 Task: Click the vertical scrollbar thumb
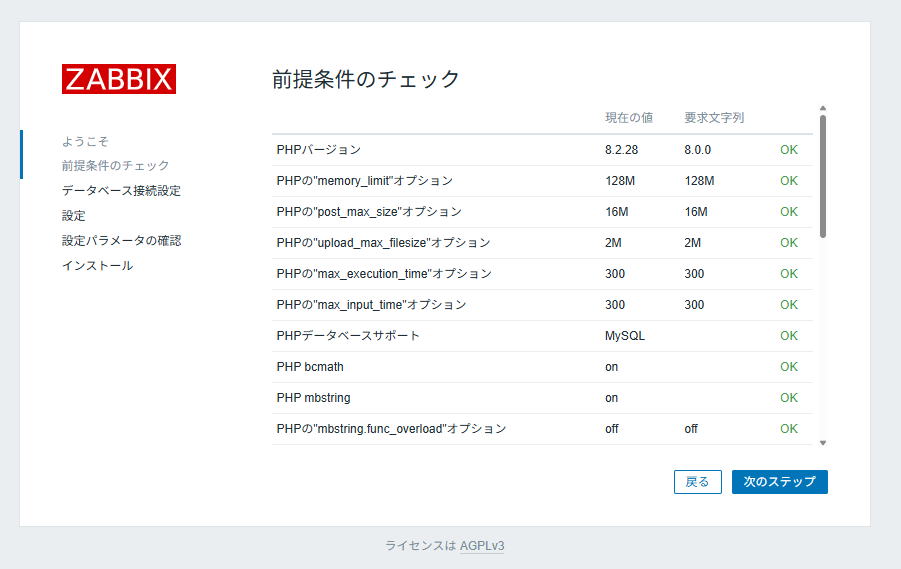823,176
